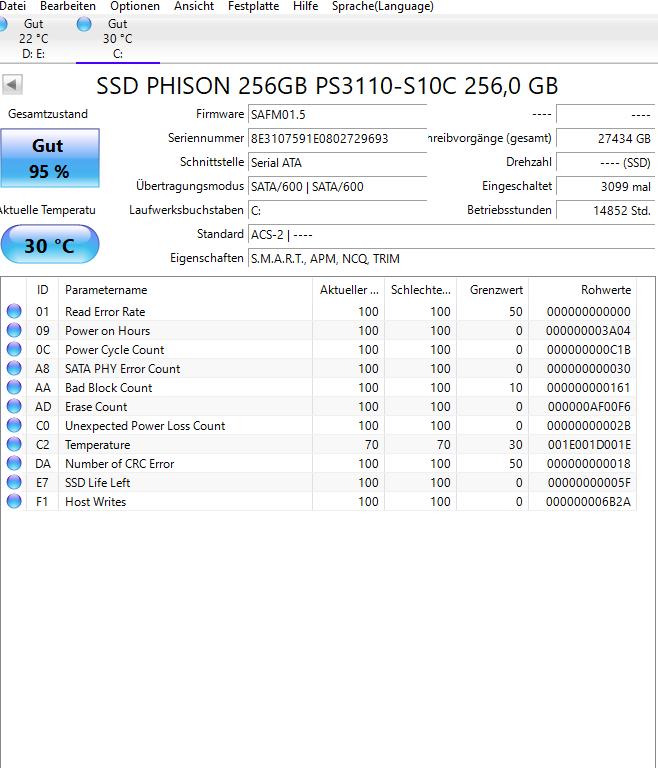Select the Erase Count row name
This screenshot has width=658, height=768.
pos(96,407)
